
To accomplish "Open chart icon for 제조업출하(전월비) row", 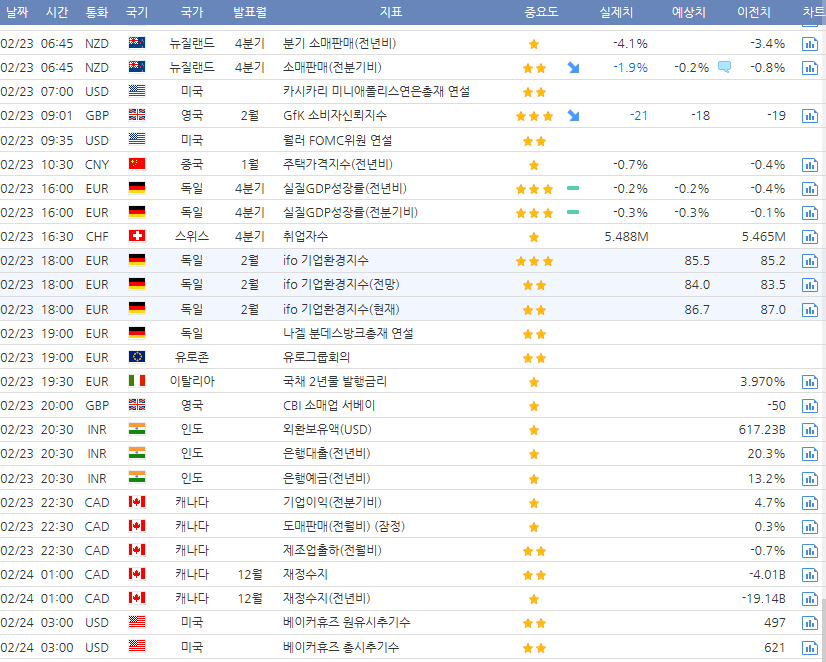I will click(810, 551).
